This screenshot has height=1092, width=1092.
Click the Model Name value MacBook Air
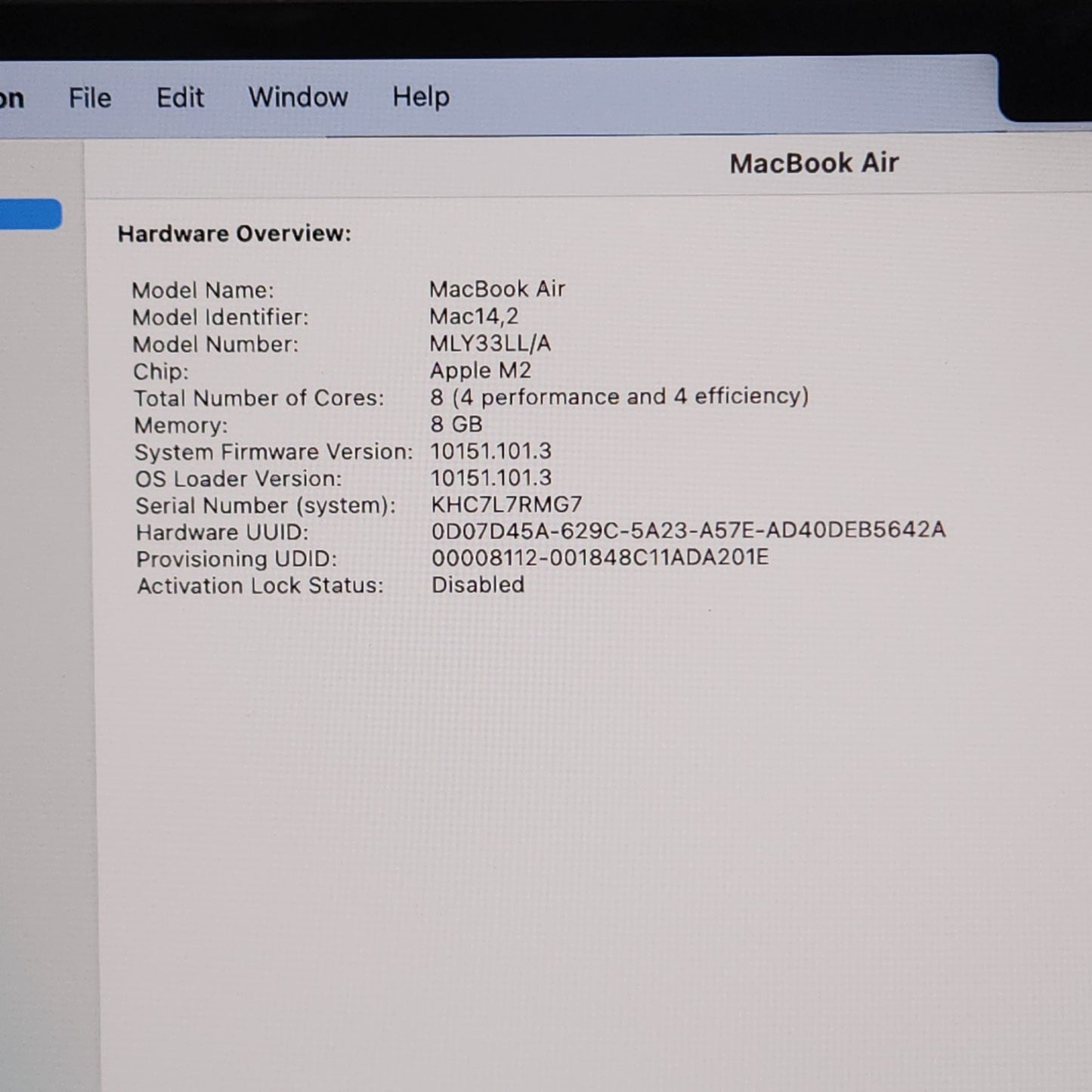point(497,289)
